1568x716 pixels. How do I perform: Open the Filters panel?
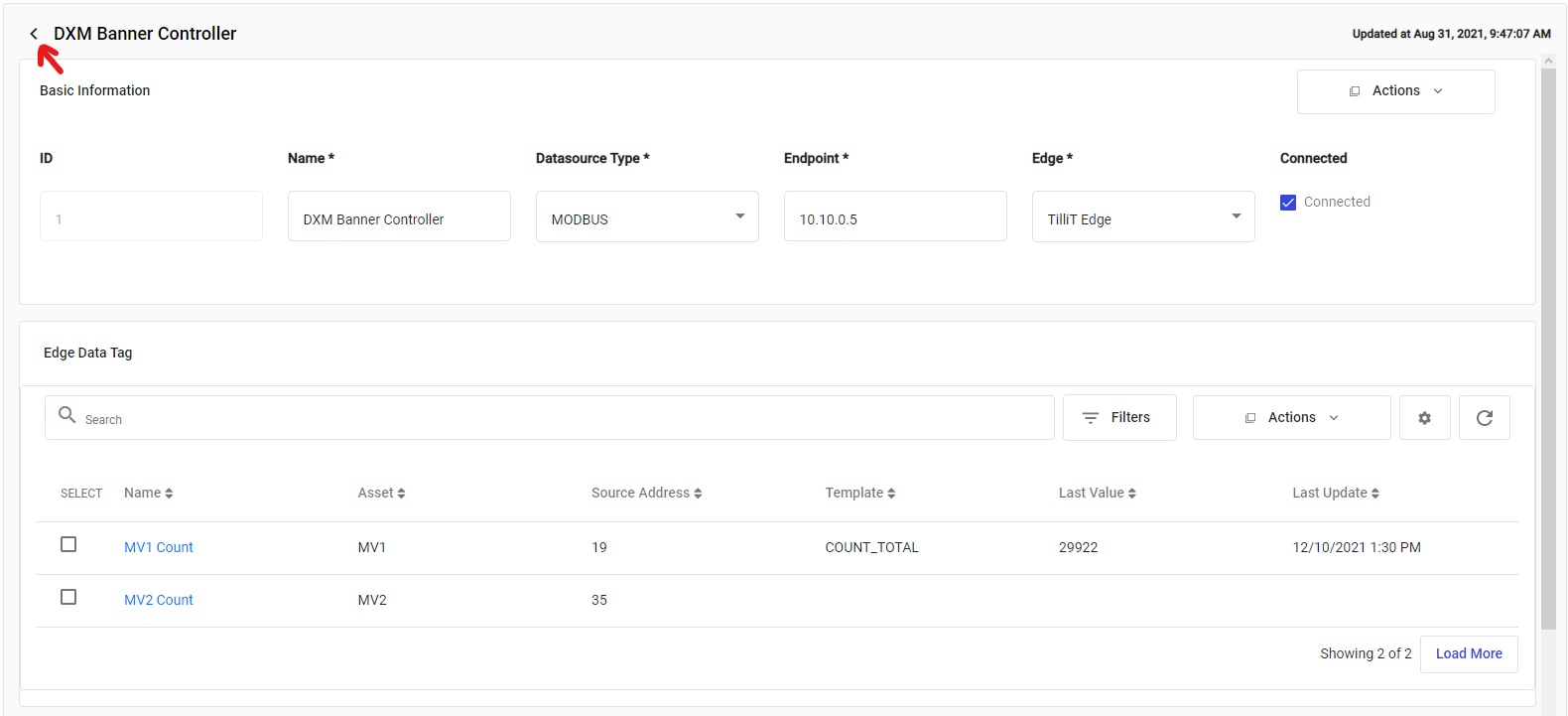point(1118,418)
